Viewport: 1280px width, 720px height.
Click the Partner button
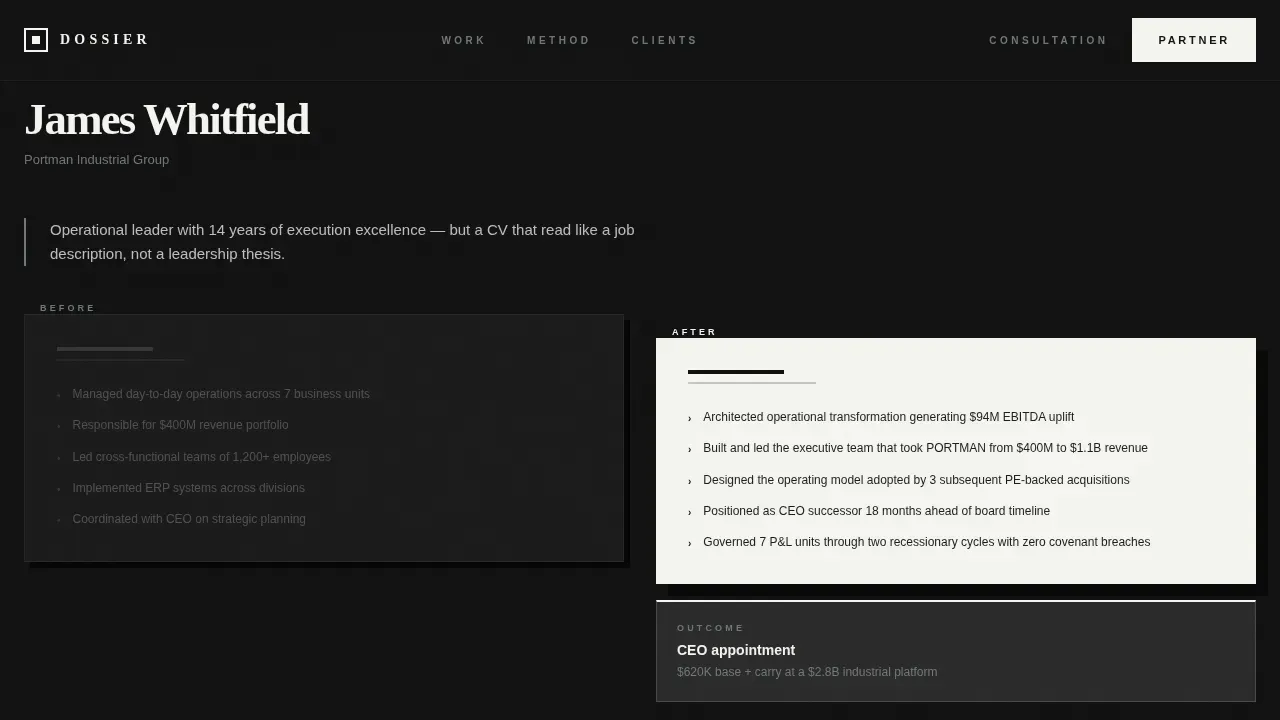[1194, 40]
